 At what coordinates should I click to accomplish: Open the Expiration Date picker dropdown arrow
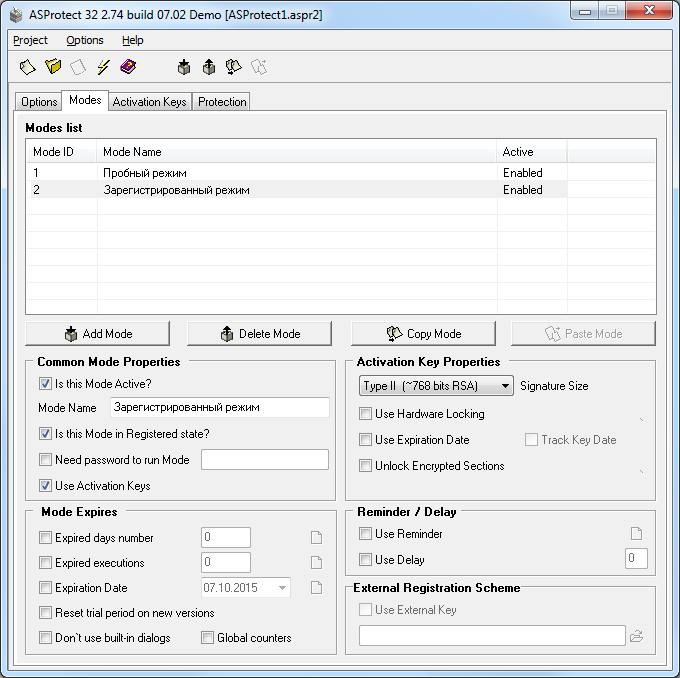tap(282, 588)
